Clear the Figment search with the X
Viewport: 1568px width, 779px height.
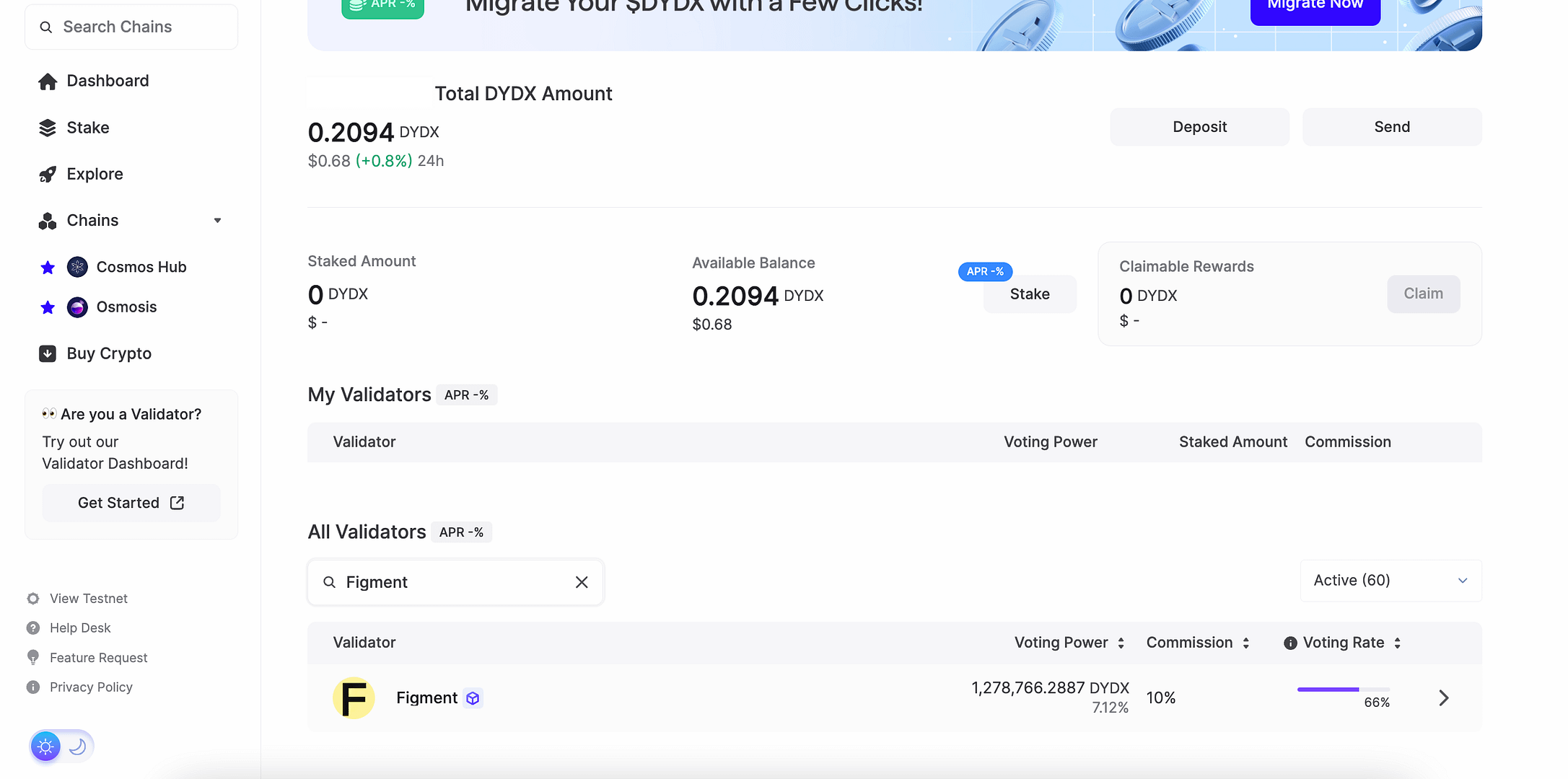coord(582,581)
